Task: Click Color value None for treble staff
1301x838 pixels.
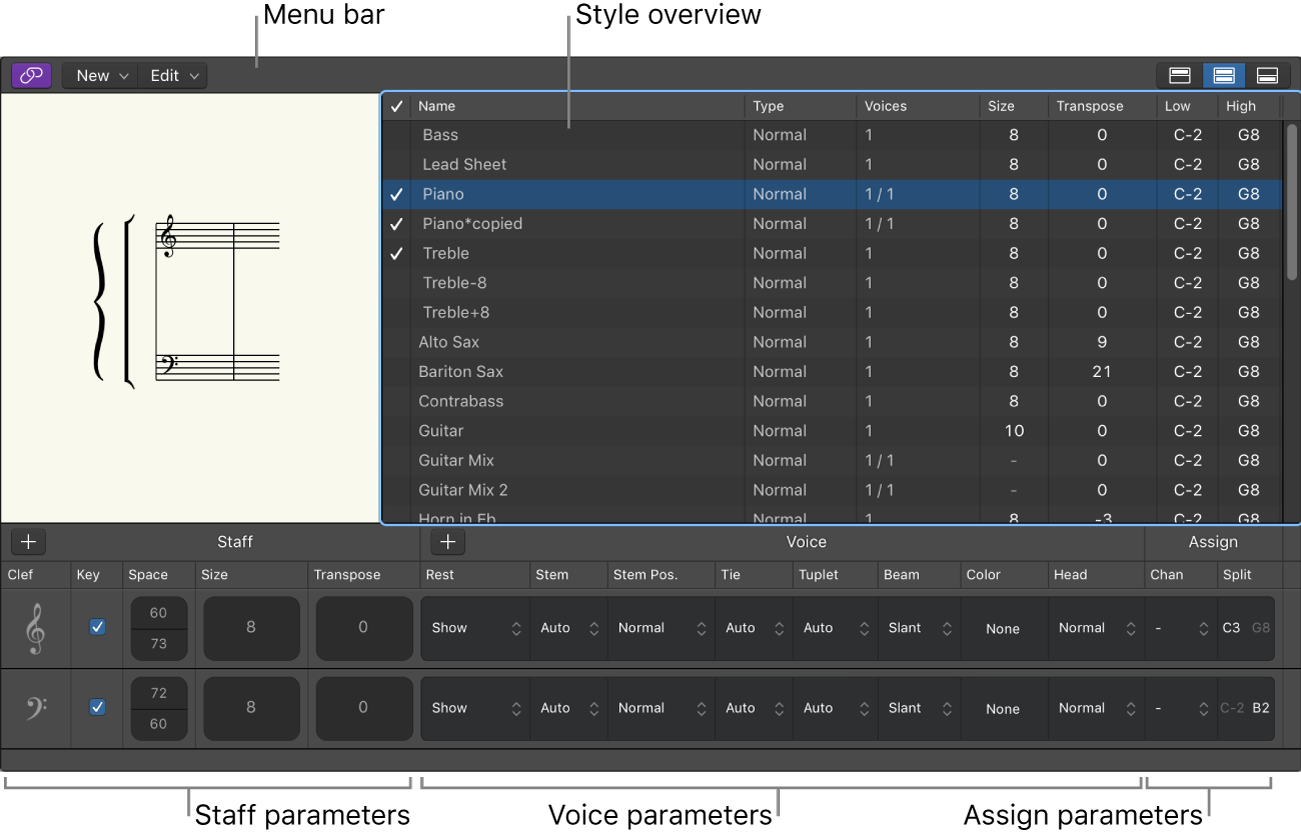Action: pyautogui.click(x=1003, y=629)
